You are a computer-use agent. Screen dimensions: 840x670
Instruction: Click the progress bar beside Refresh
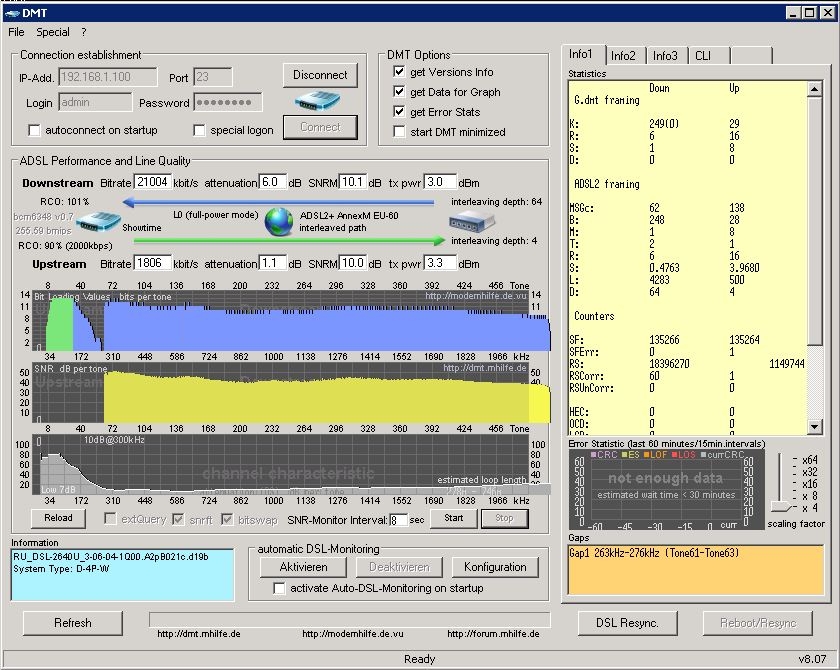click(x=349, y=620)
